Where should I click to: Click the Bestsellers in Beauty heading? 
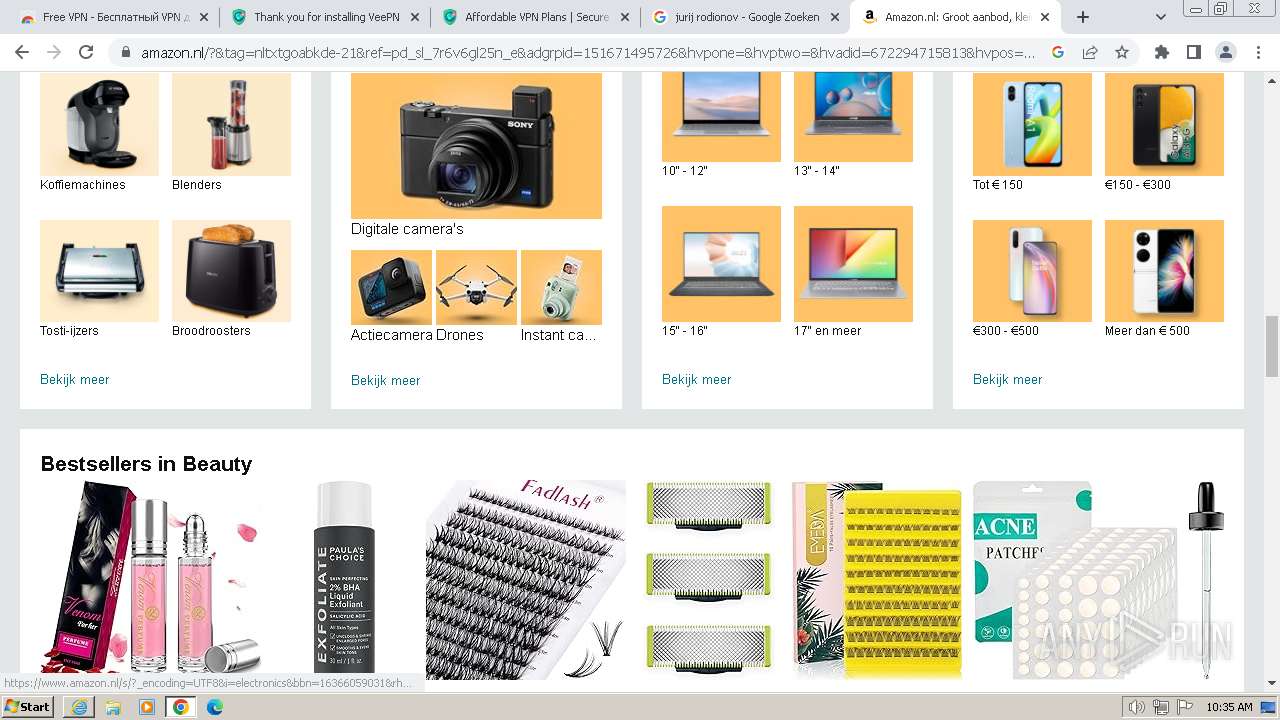[x=146, y=464]
